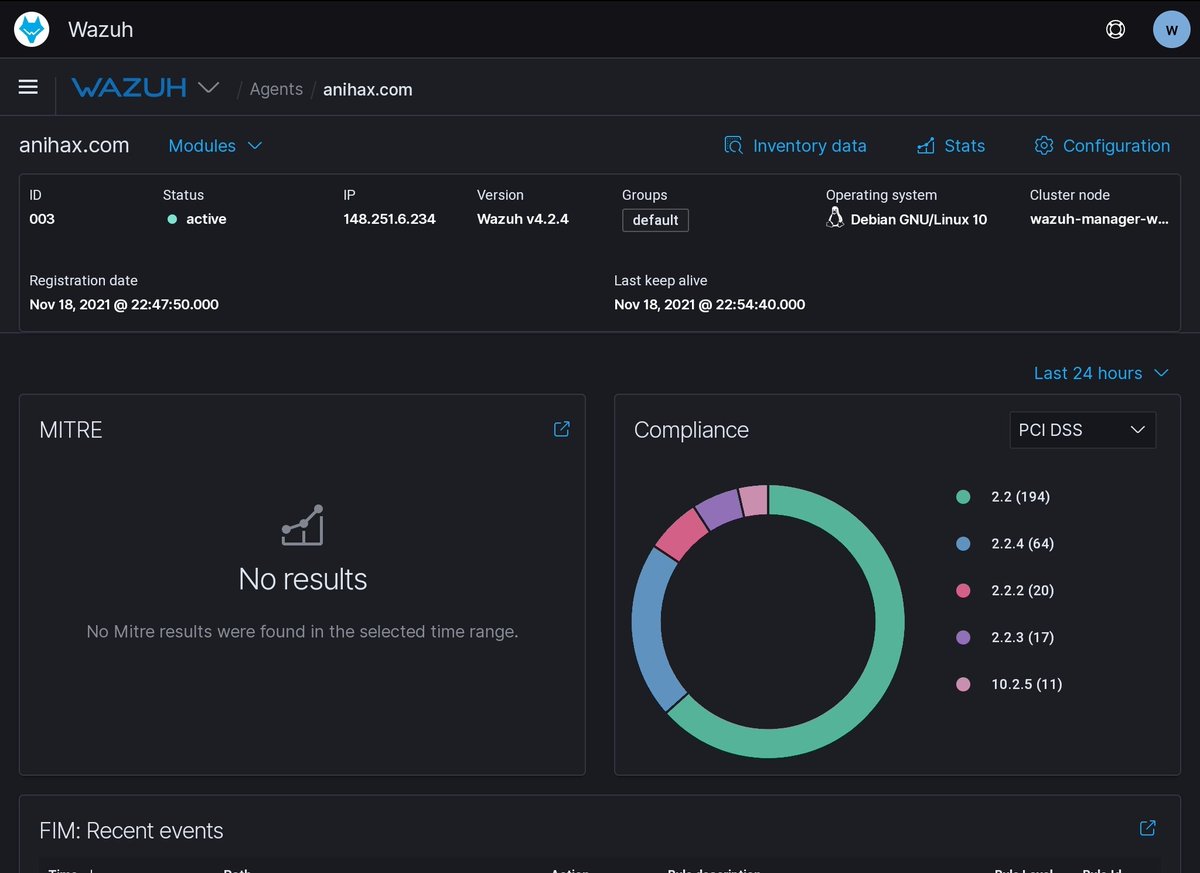1200x873 pixels.
Task: Click the anihax.com breadcrumb
Action: click(x=367, y=89)
